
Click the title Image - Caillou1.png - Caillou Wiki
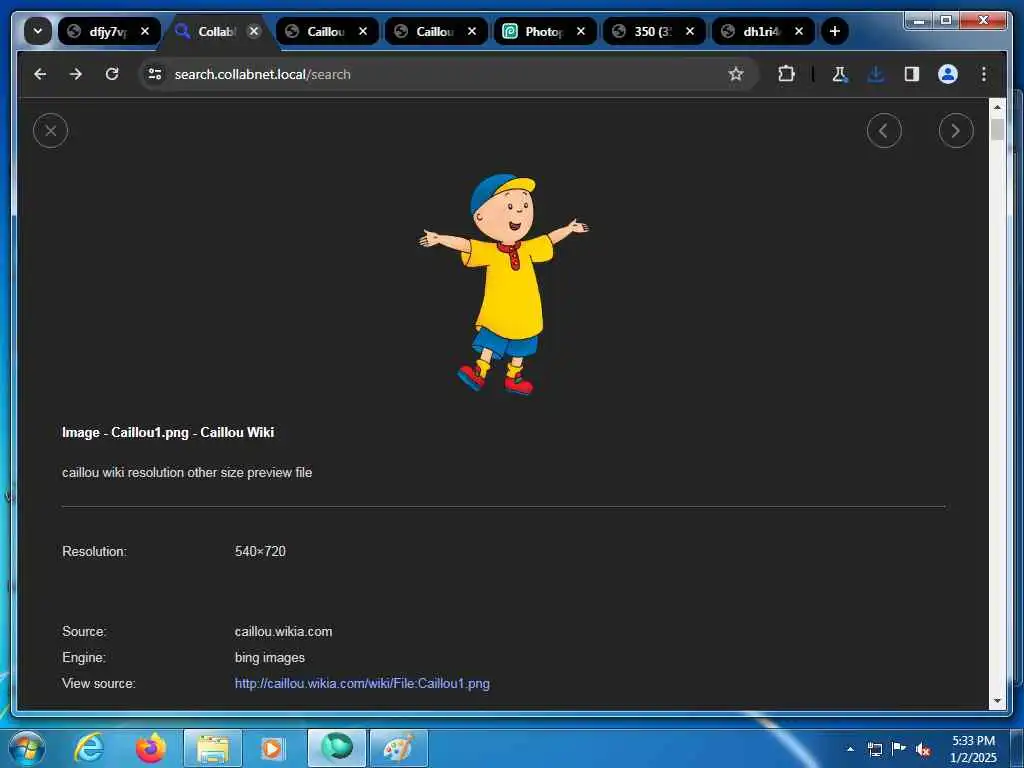(168, 432)
